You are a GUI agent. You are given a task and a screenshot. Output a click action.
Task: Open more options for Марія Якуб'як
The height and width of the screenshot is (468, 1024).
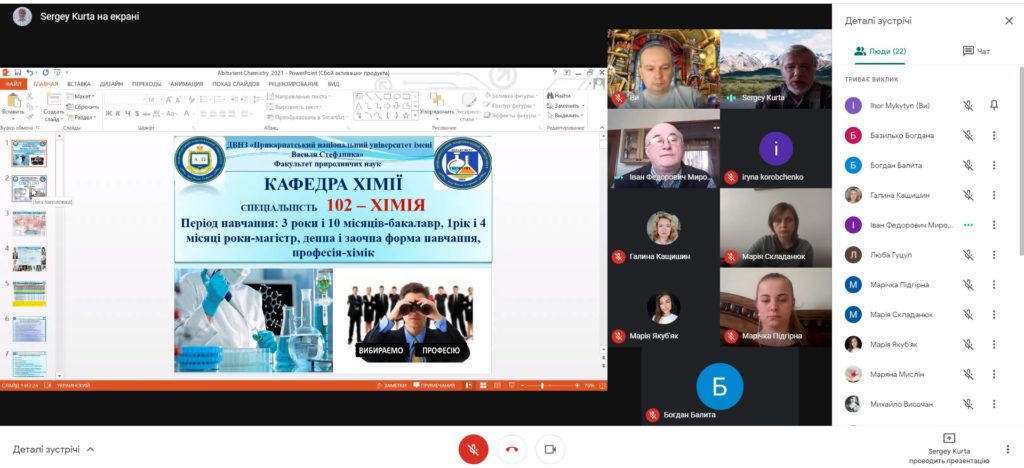tap(994, 344)
